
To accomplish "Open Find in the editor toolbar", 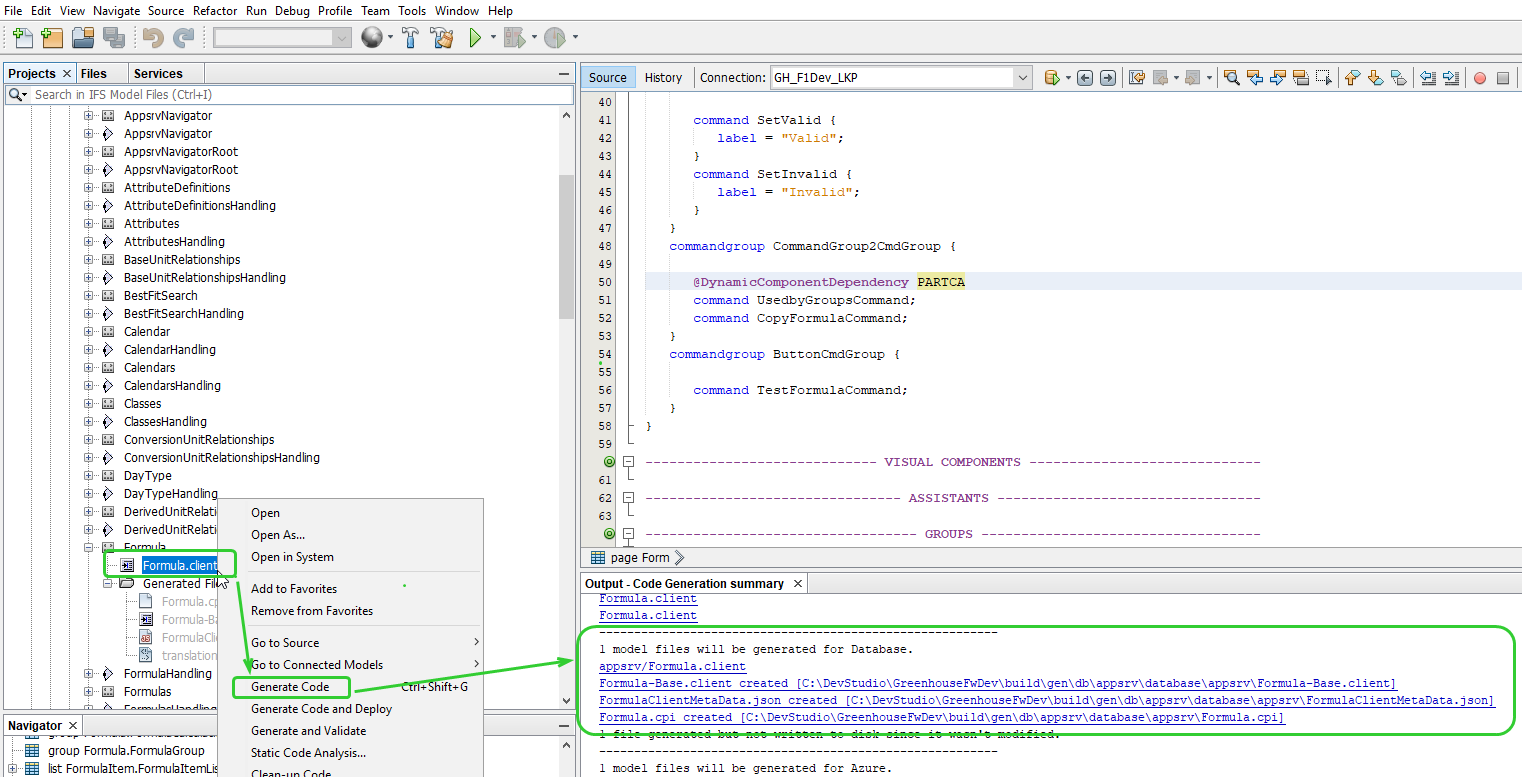I will (1231, 77).
